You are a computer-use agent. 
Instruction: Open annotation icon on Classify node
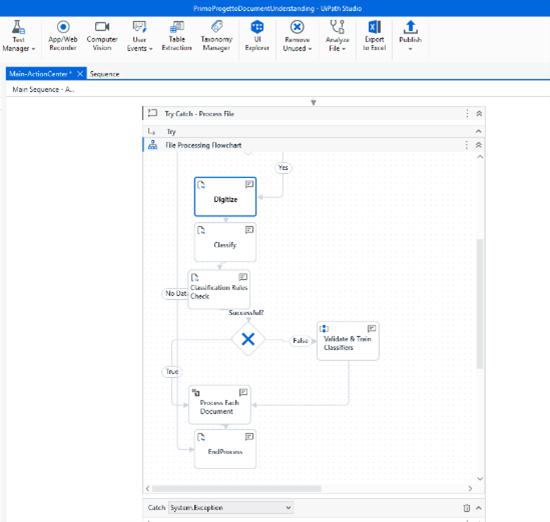pos(249,230)
